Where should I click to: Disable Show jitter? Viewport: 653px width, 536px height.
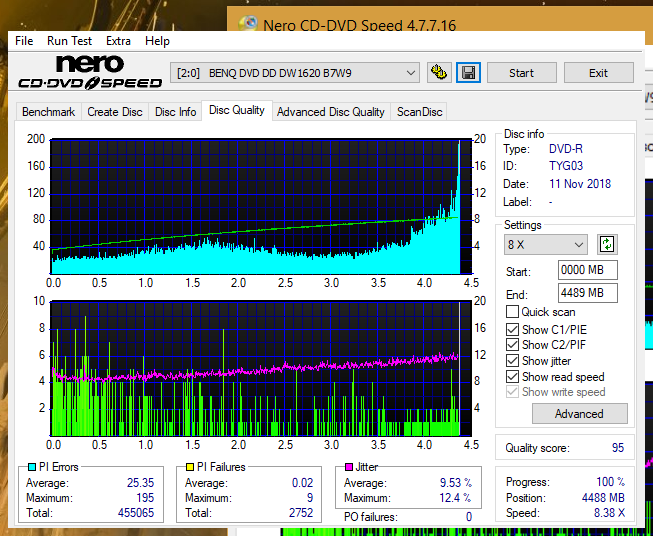512,361
